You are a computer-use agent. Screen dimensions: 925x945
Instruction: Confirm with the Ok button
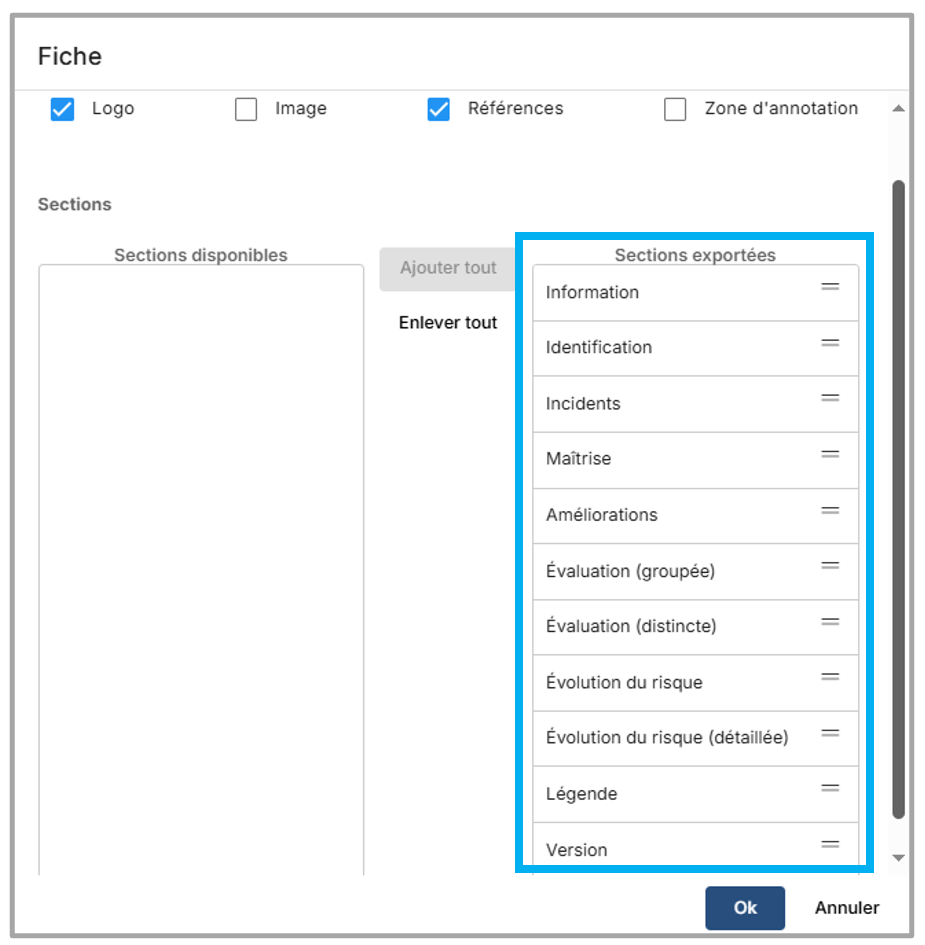click(x=745, y=908)
